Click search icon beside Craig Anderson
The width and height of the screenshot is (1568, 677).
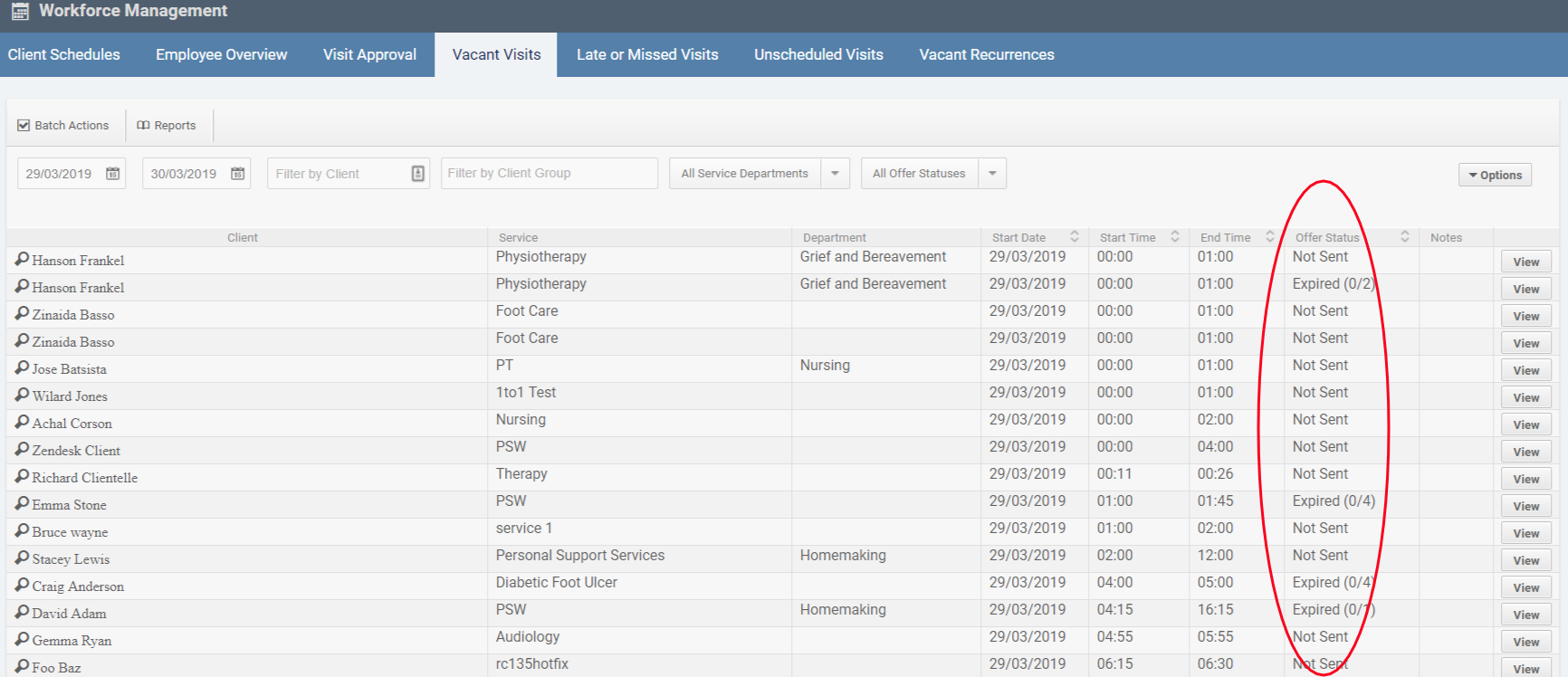pyautogui.click(x=22, y=586)
